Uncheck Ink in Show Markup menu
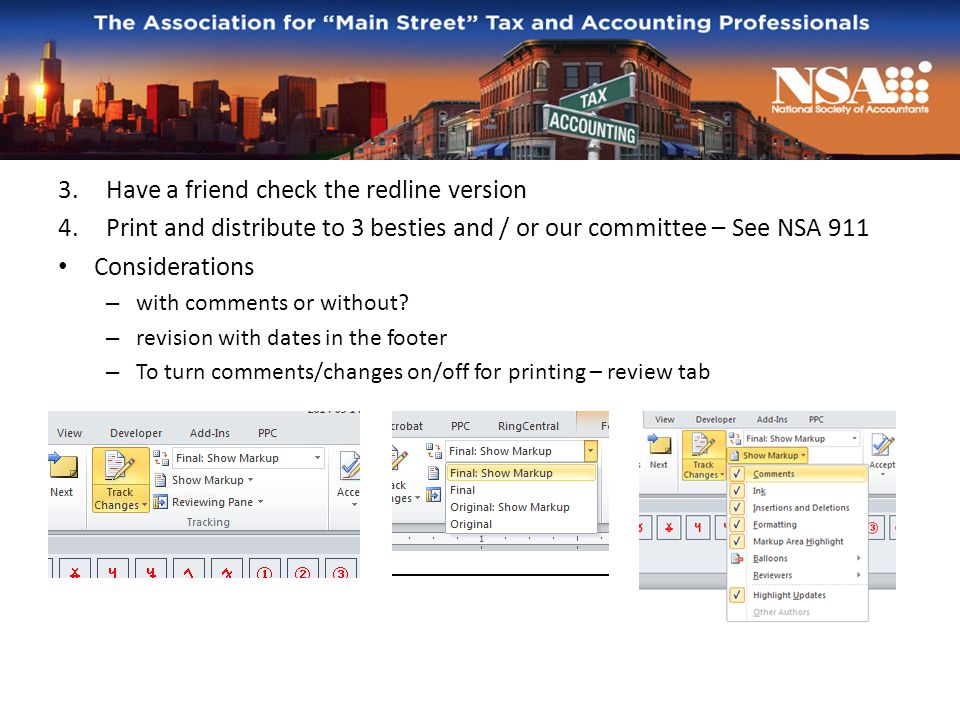The image size is (960, 720). pos(737,491)
